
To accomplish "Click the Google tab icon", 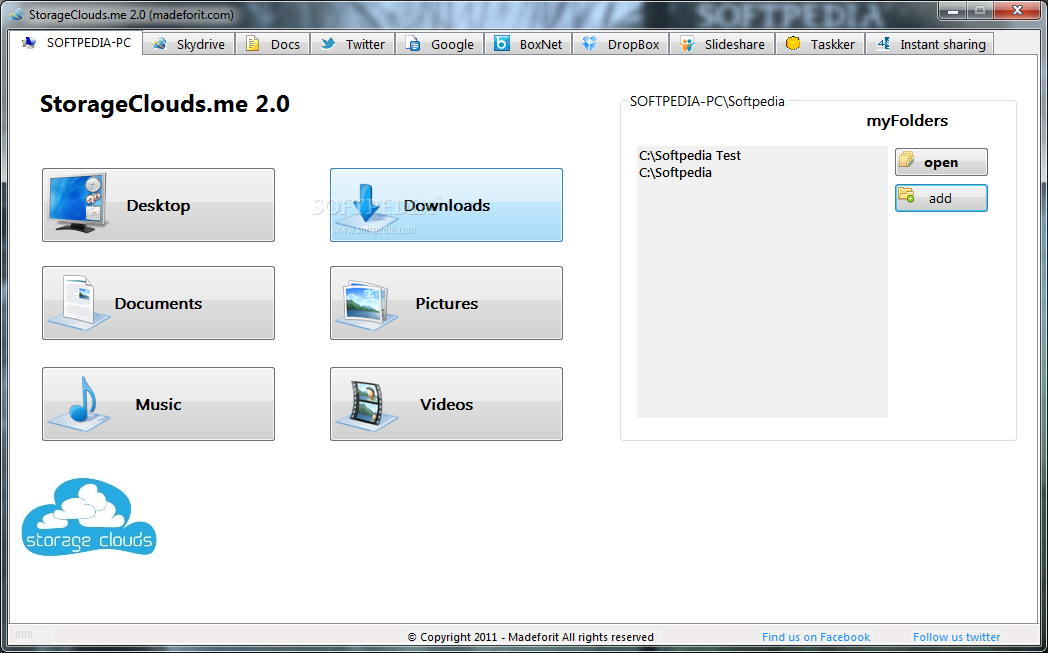I will (x=413, y=44).
